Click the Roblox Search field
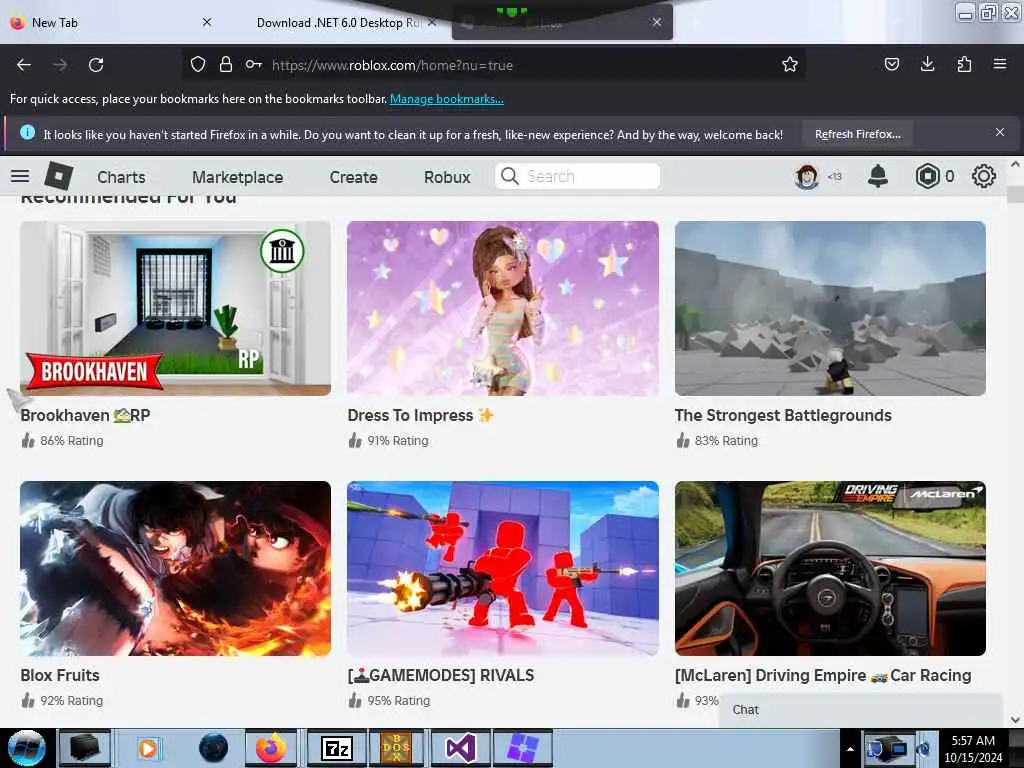This screenshot has width=1024, height=768. point(577,176)
